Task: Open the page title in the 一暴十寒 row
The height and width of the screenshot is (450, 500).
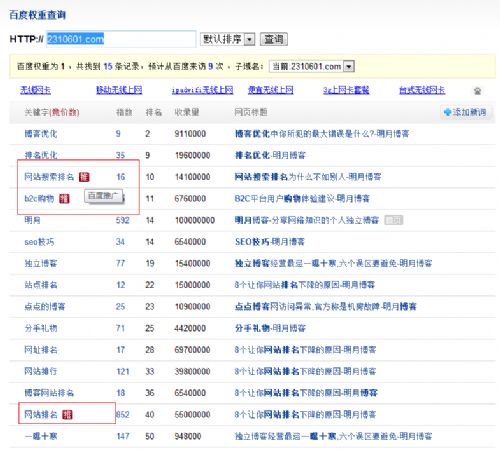Action: point(333,436)
